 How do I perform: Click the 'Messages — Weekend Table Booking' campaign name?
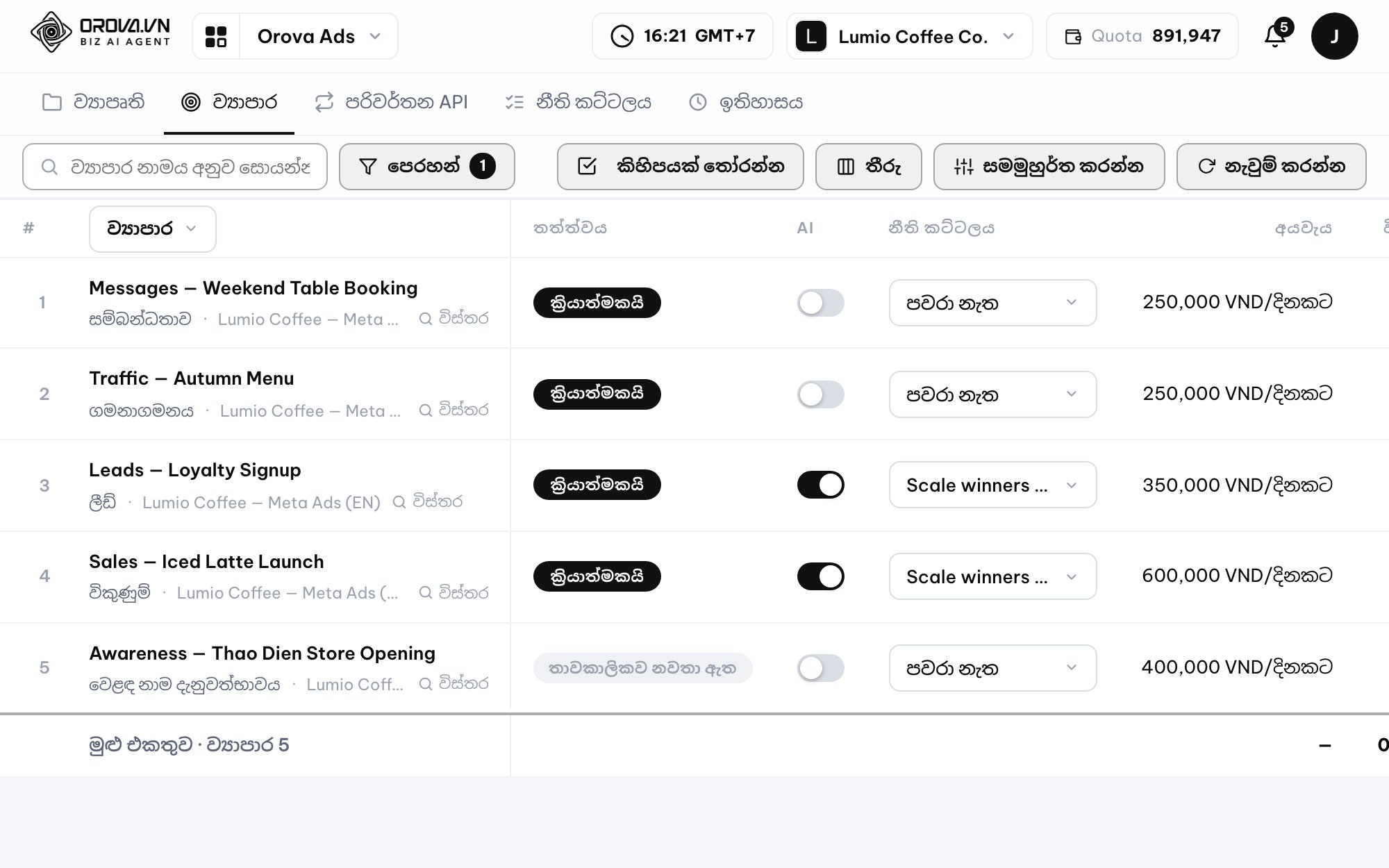pos(253,288)
